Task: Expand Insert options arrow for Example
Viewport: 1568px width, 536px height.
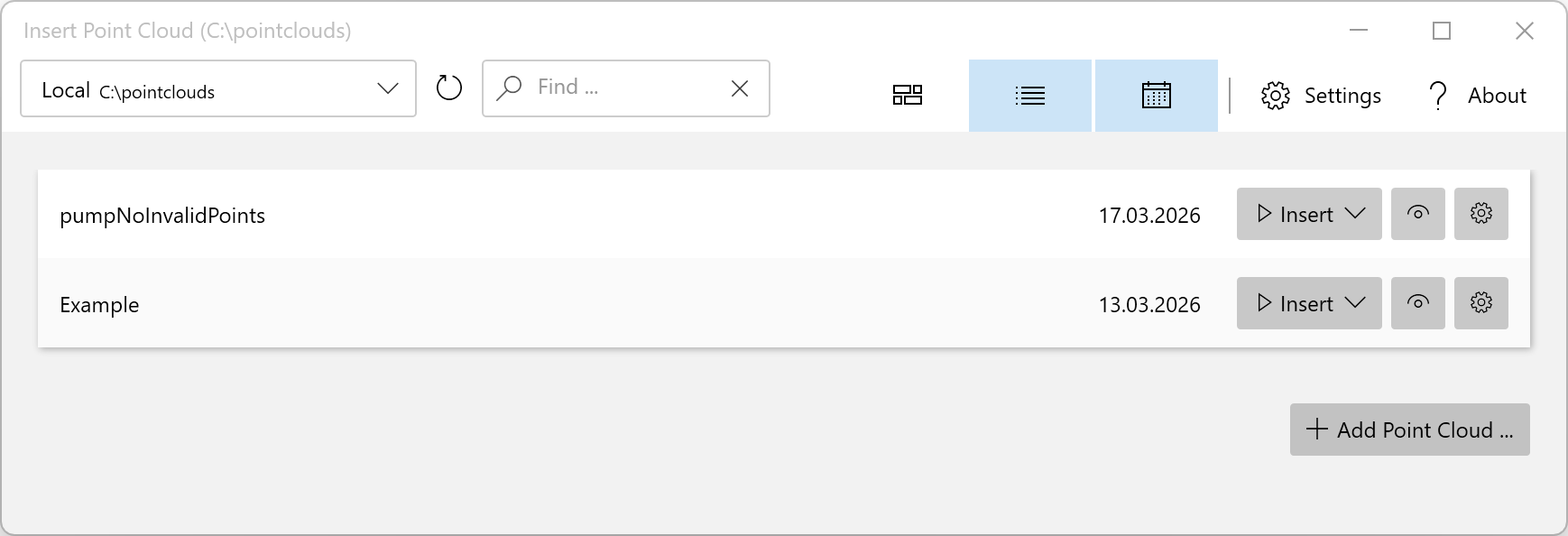Action: pos(1355,303)
